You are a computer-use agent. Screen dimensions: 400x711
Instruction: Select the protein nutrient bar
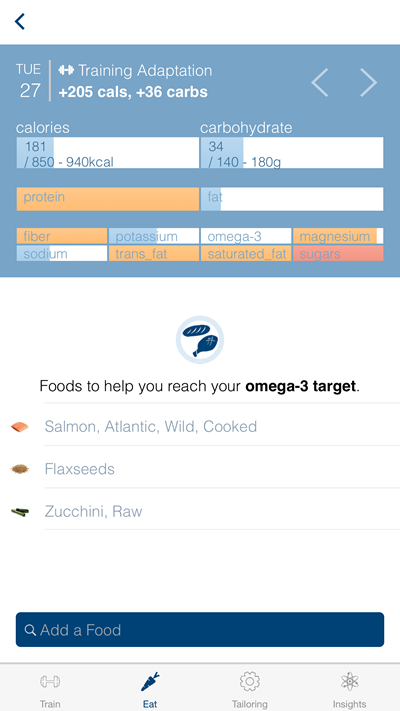click(108, 199)
